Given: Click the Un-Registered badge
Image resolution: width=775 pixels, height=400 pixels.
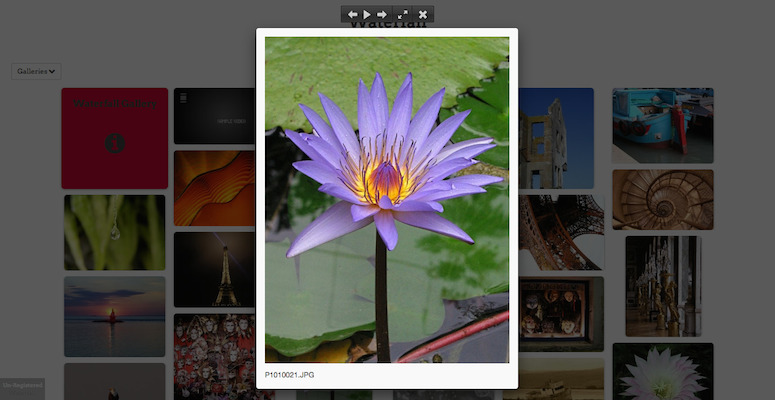Looking at the screenshot, I should click(22, 385).
